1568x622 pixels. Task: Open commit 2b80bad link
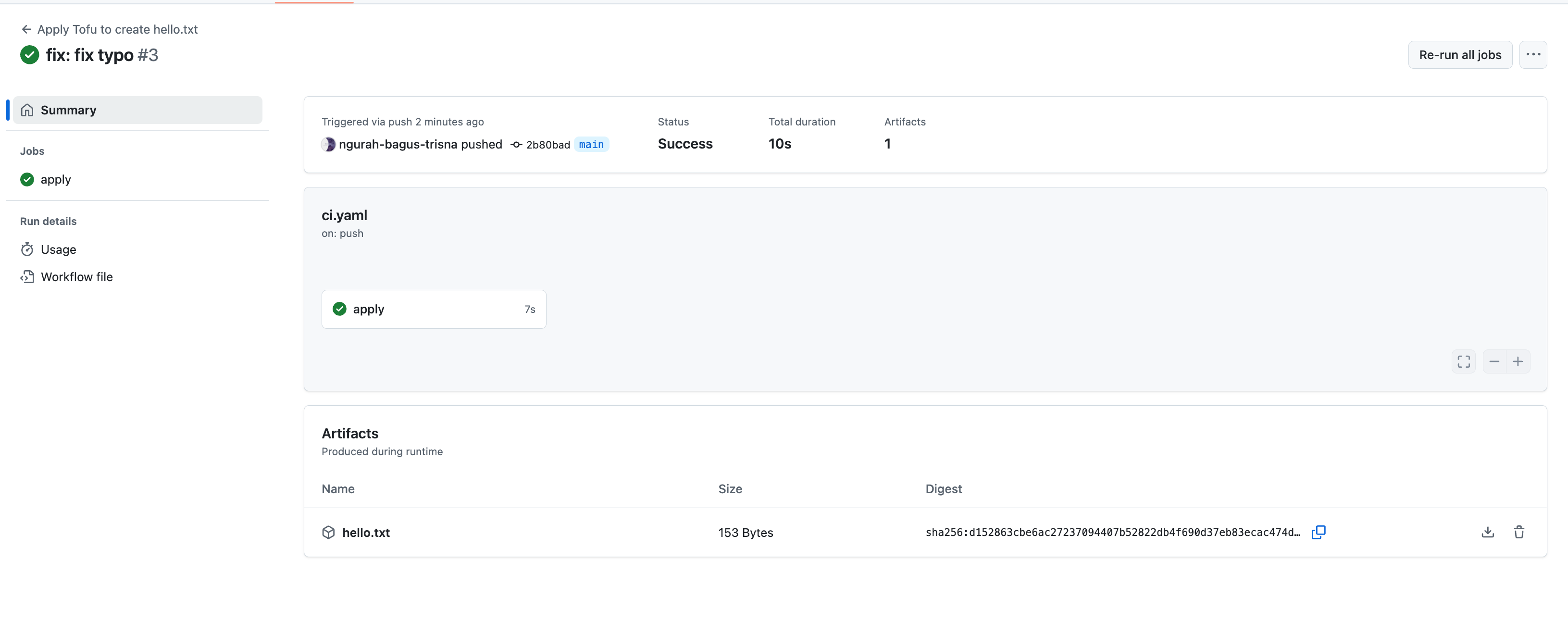click(x=547, y=145)
